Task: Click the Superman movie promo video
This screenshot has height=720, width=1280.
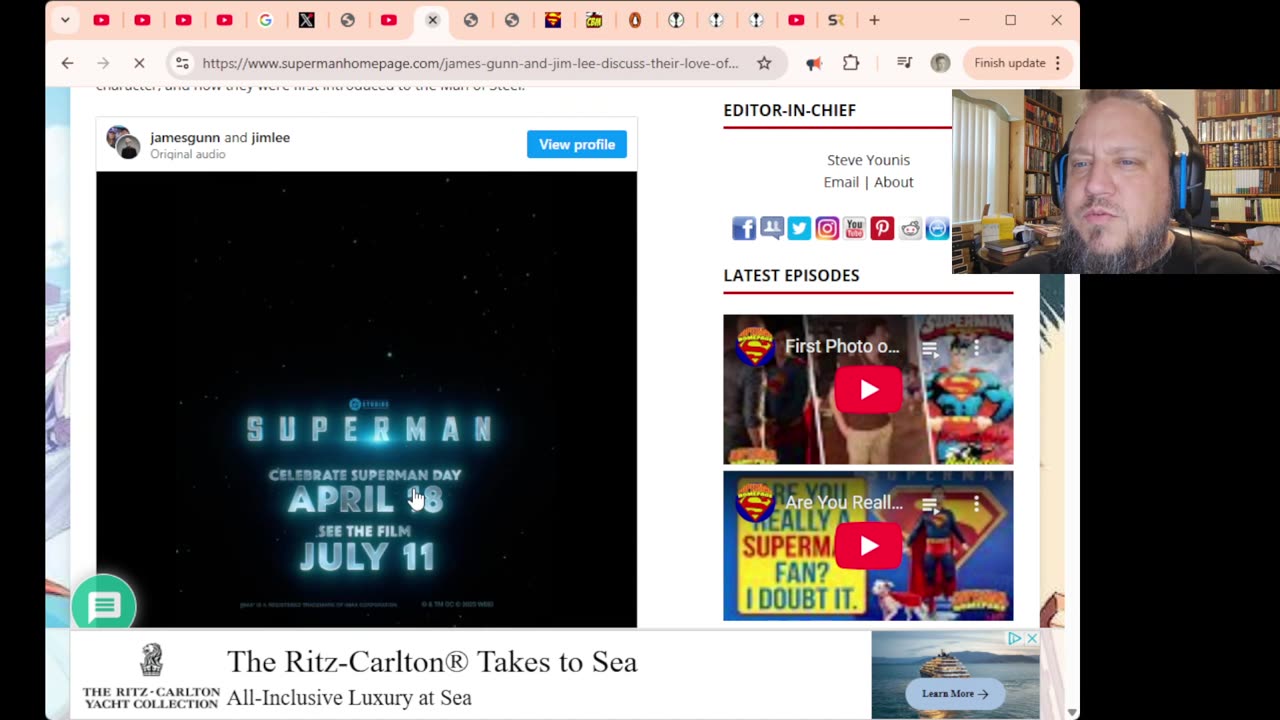Action: tap(366, 400)
